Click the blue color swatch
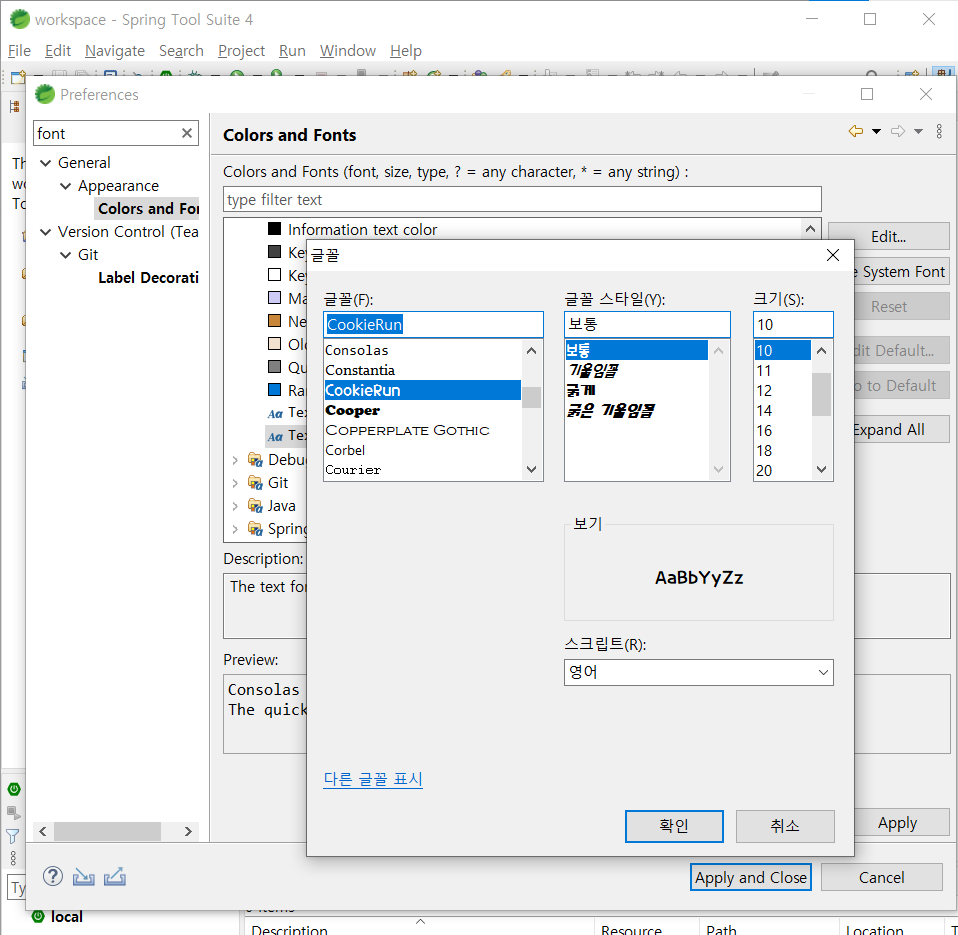958x935 pixels. coord(274,390)
